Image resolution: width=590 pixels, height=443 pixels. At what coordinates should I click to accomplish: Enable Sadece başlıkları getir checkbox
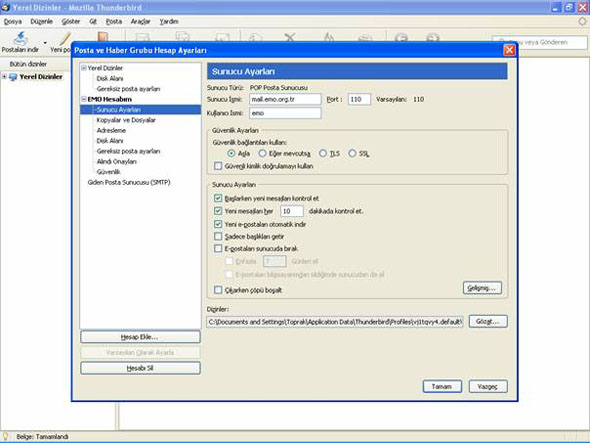click(218, 236)
